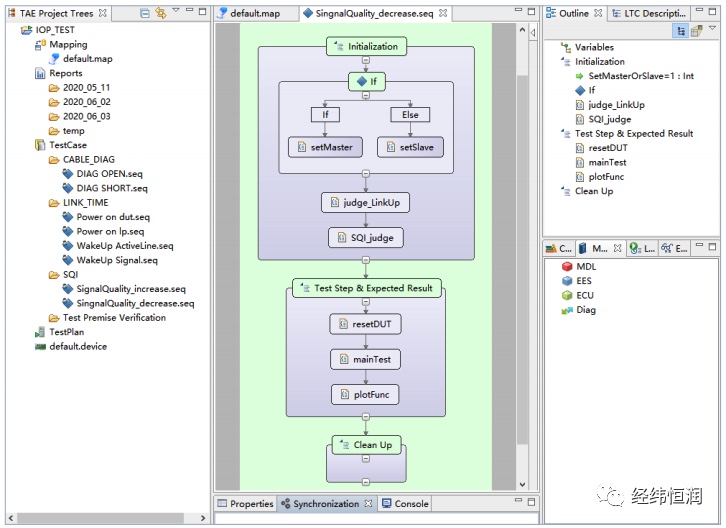The height and width of the screenshot is (528, 726).
Task: Select the If branch box
Action: (325, 115)
